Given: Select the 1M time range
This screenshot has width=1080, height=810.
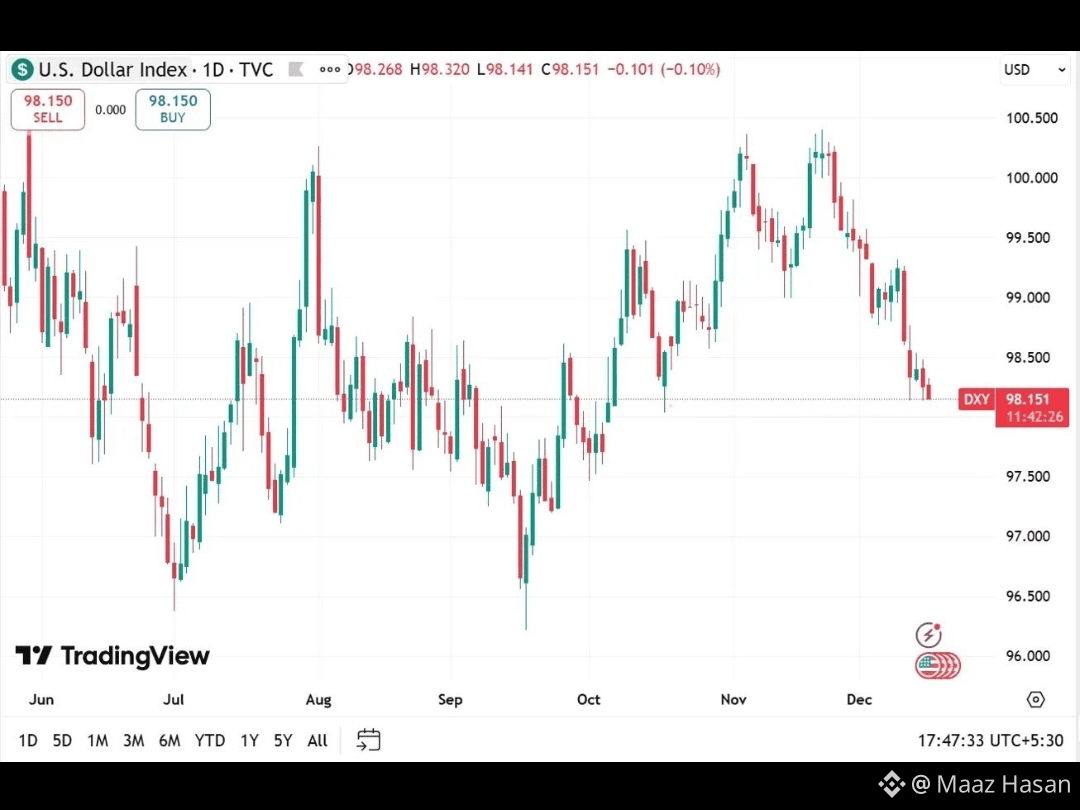Looking at the screenshot, I should pos(98,740).
